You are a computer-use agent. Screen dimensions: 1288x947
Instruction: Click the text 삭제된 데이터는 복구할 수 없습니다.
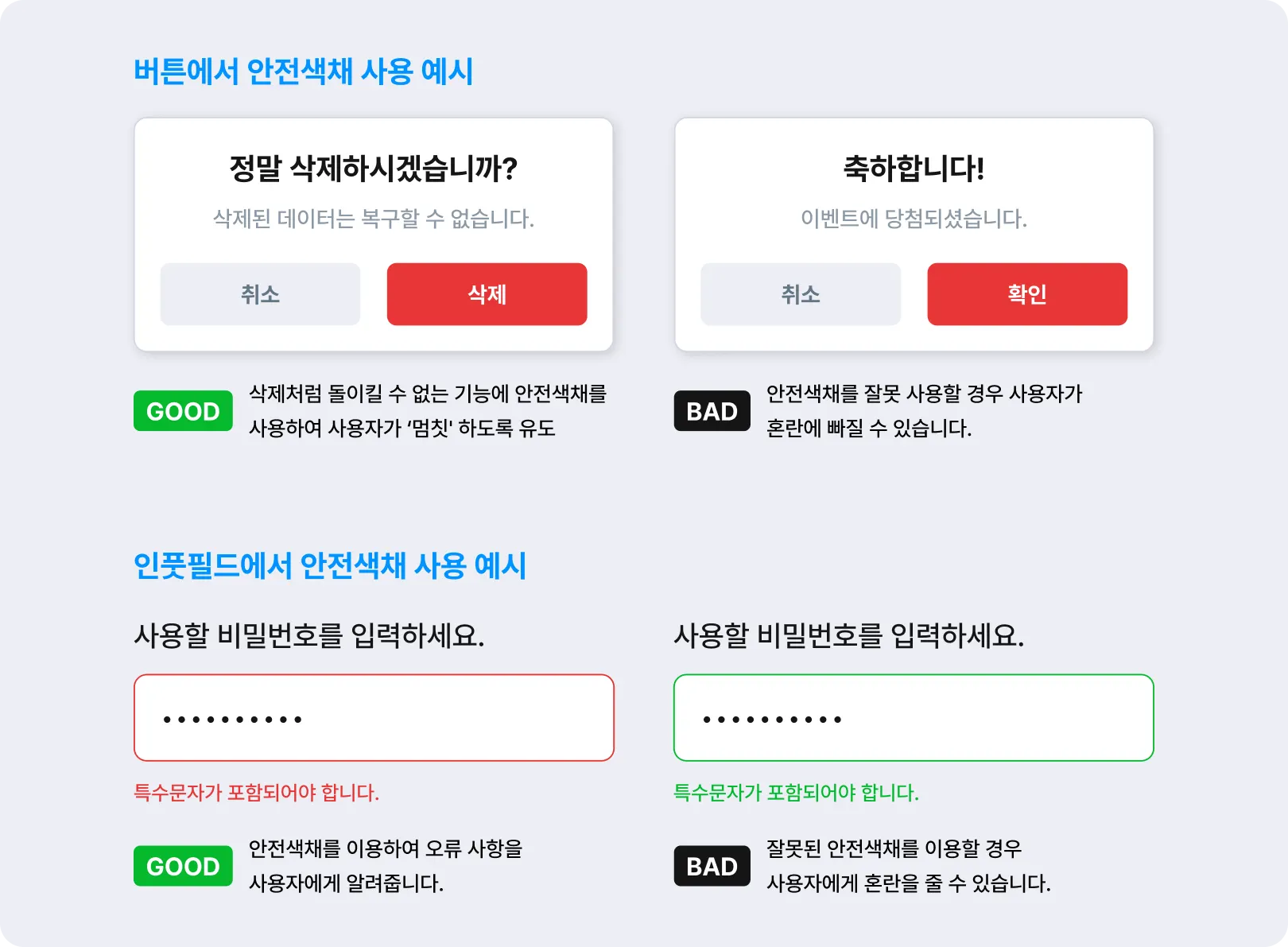click(x=374, y=219)
